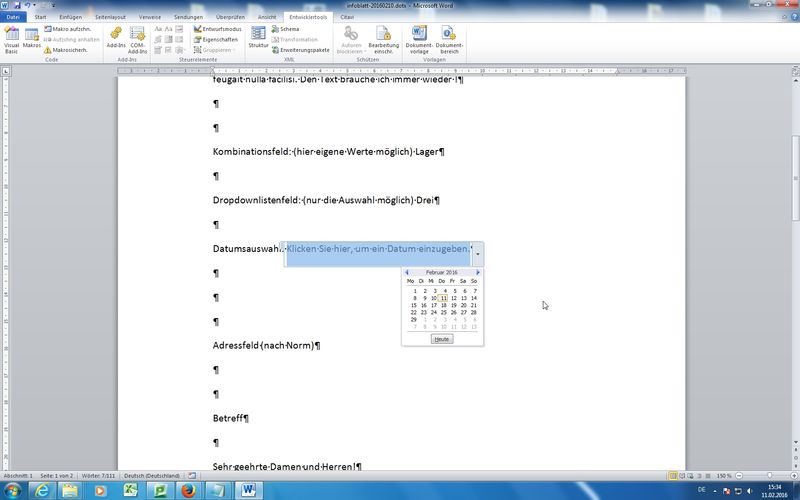Switch to the Ansicht tab
800x500 pixels.
[267, 17]
